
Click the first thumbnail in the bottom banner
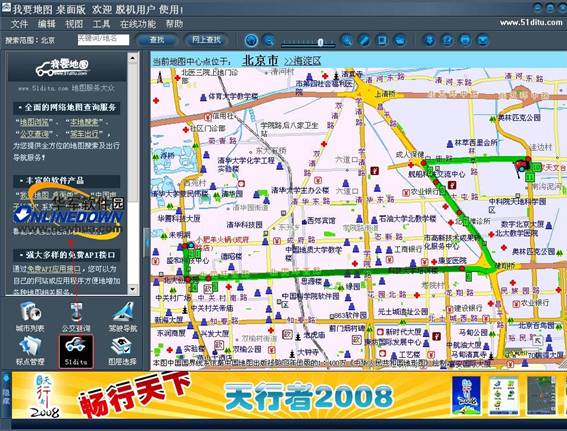(x=466, y=395)
